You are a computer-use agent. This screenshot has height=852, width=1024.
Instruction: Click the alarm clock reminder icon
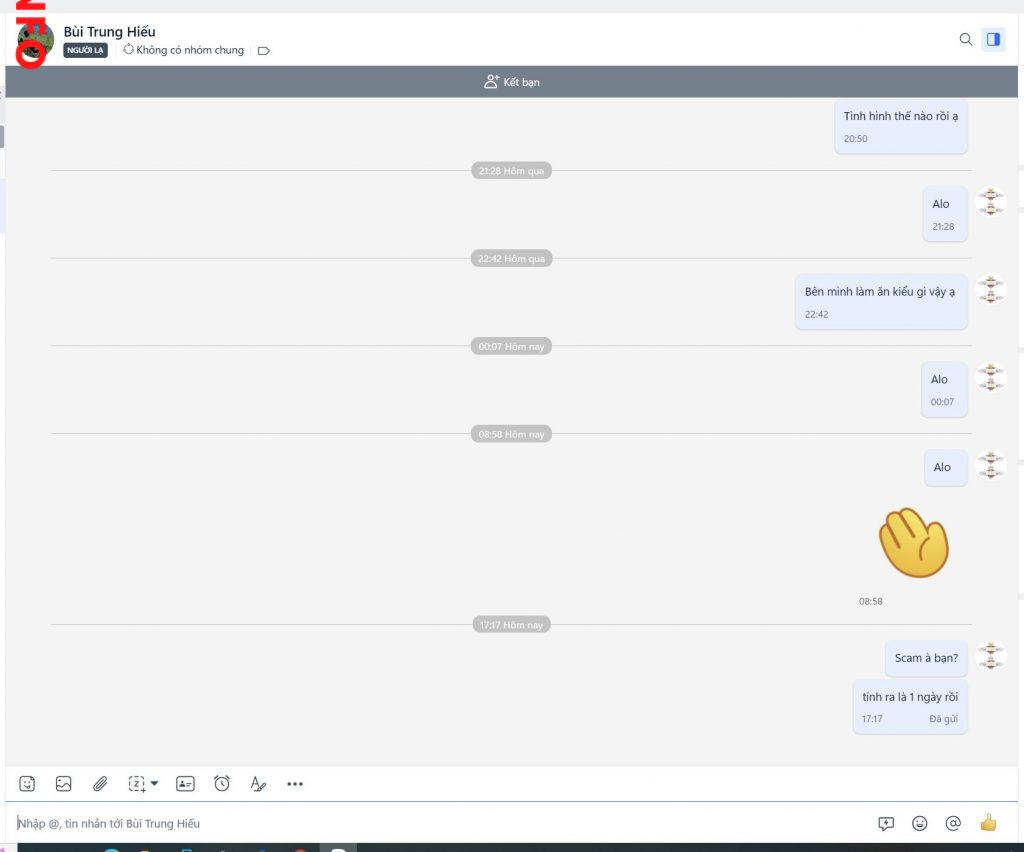[222, 784]
